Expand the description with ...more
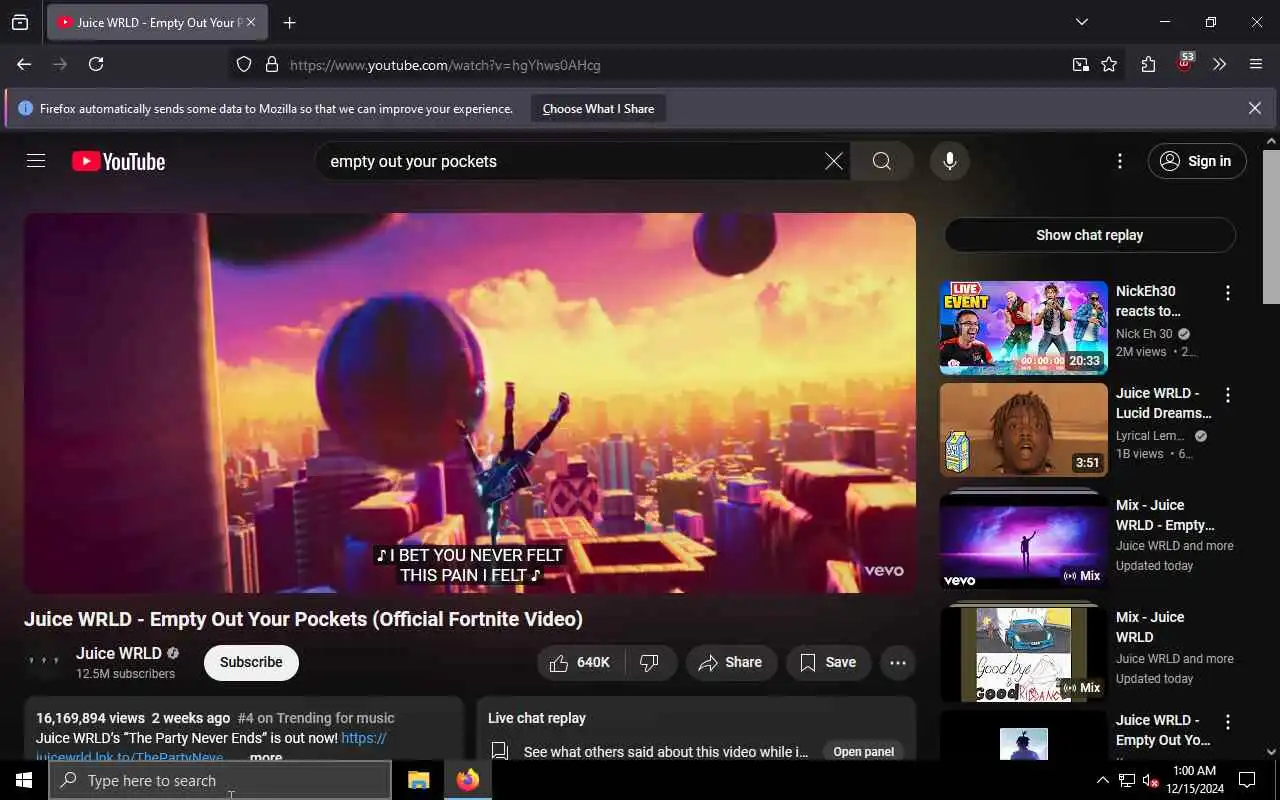 tap(266, 758)
